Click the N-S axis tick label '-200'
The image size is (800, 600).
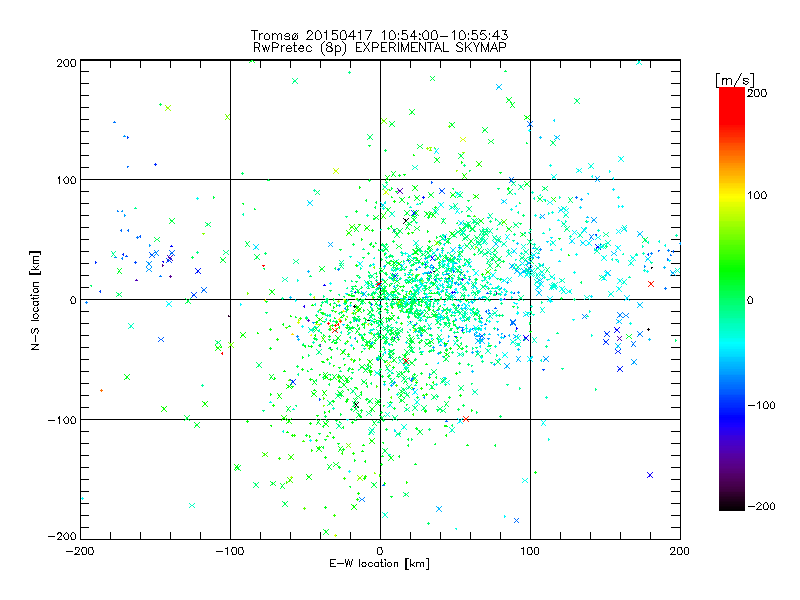point(62,536)
